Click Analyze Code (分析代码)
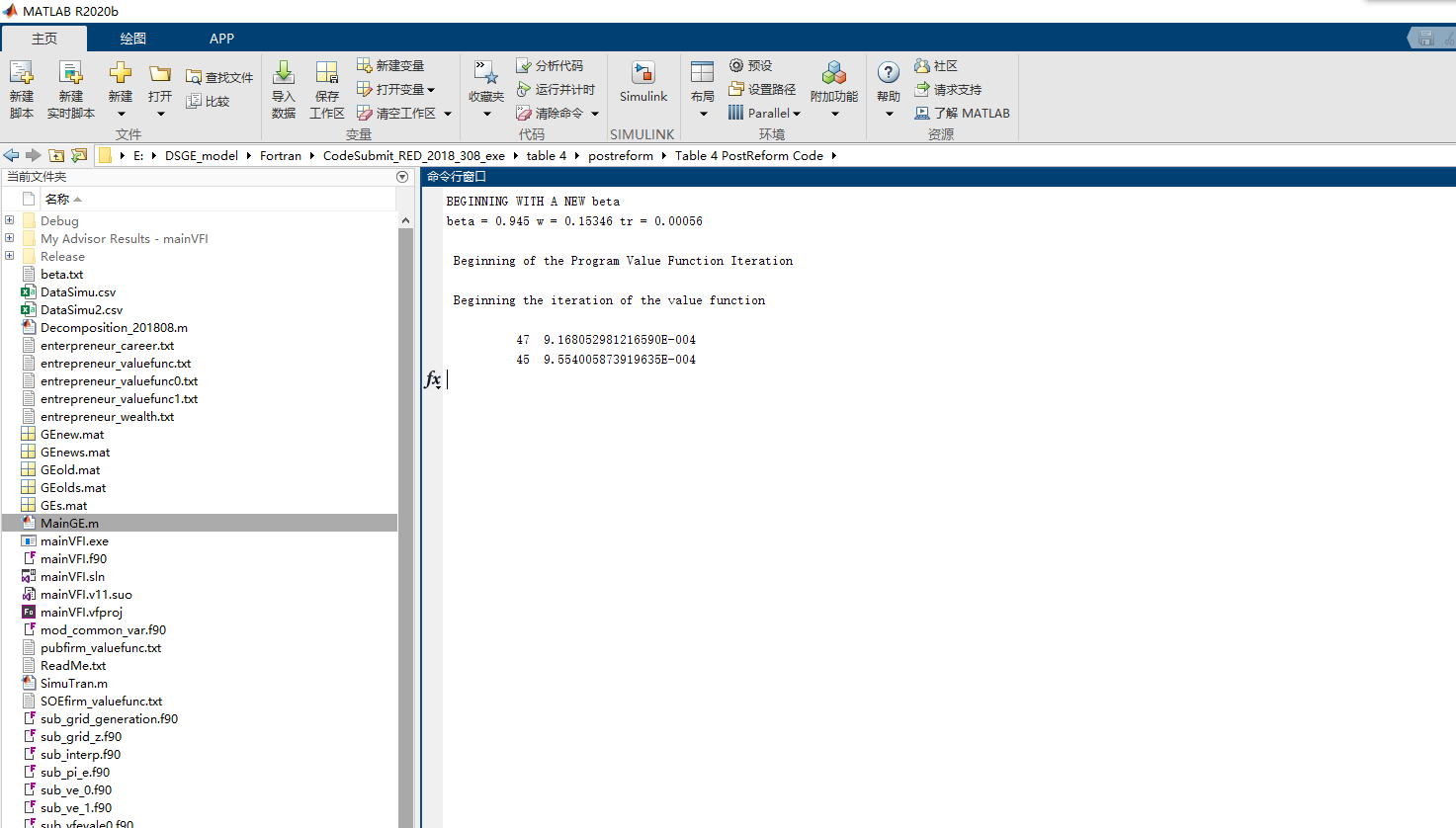This screenshot has height=828, width=1456. pos(550,65)
